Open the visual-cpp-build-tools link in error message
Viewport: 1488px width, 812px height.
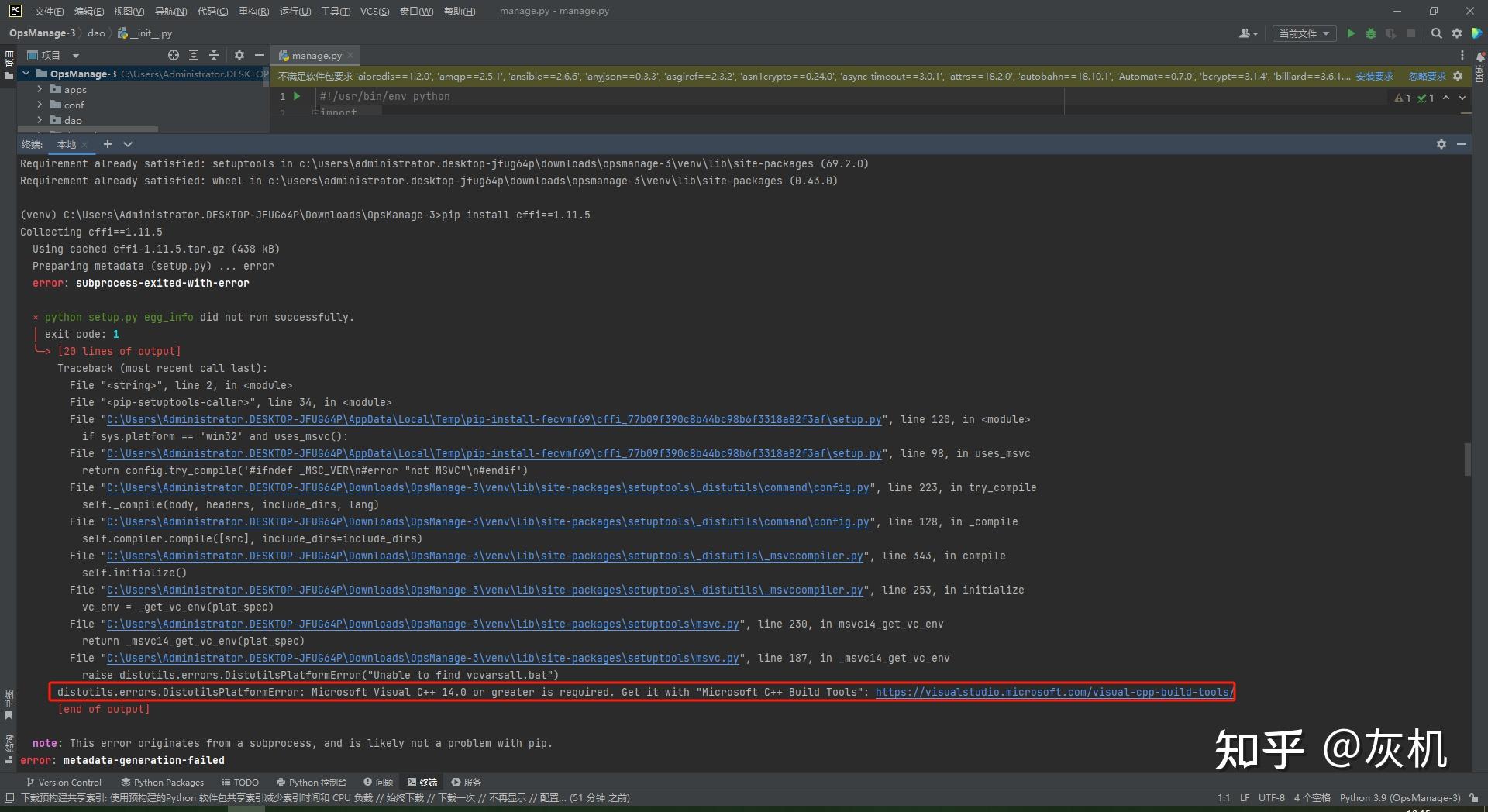click(x=1052, y=692)
